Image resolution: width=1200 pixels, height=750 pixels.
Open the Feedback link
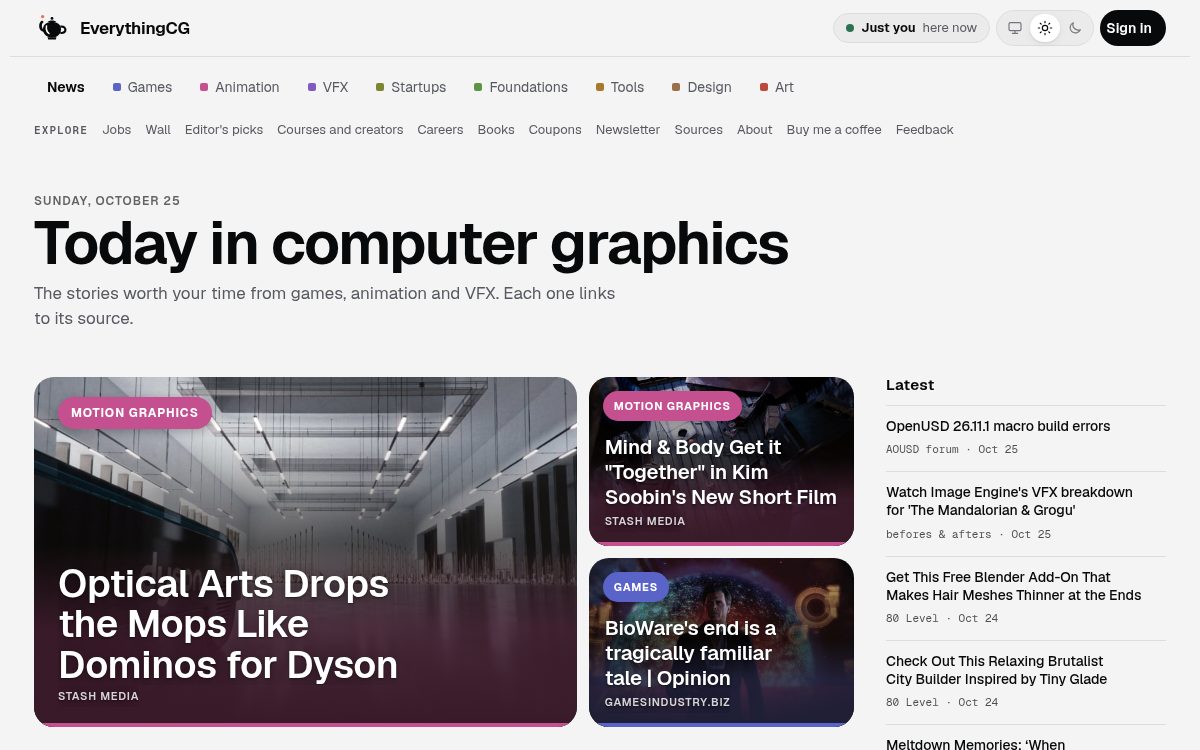pyautogui.click(x=925, y=130)
